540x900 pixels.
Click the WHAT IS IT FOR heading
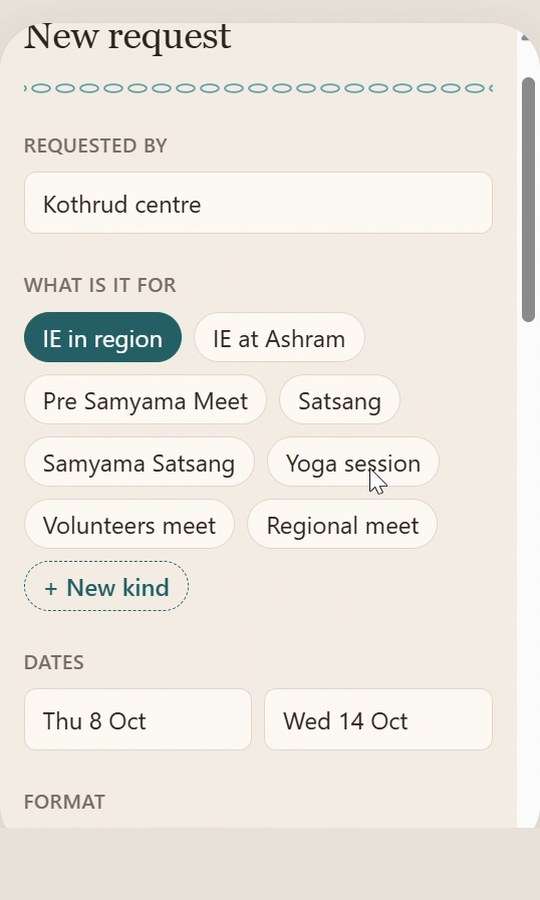(x=100, y=285)
